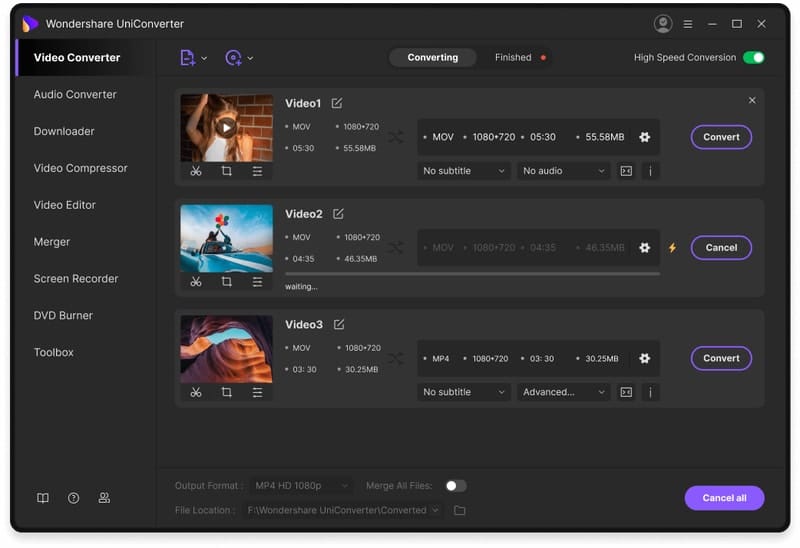Open output settings gear for Video2

pyautogui.click(x=644, y=247)
